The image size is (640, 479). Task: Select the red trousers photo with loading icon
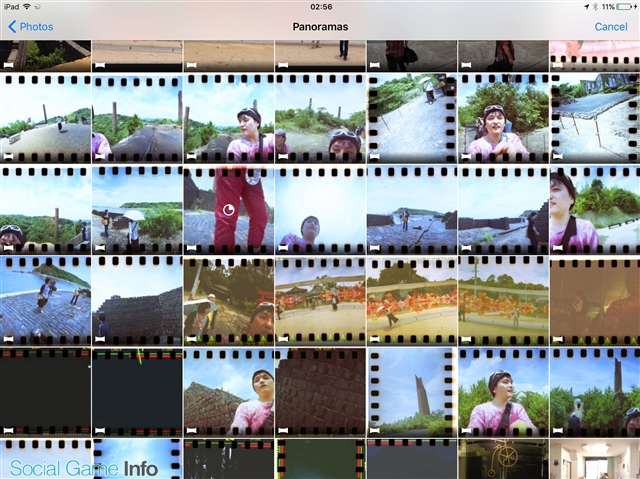click(x=229, y=210)
